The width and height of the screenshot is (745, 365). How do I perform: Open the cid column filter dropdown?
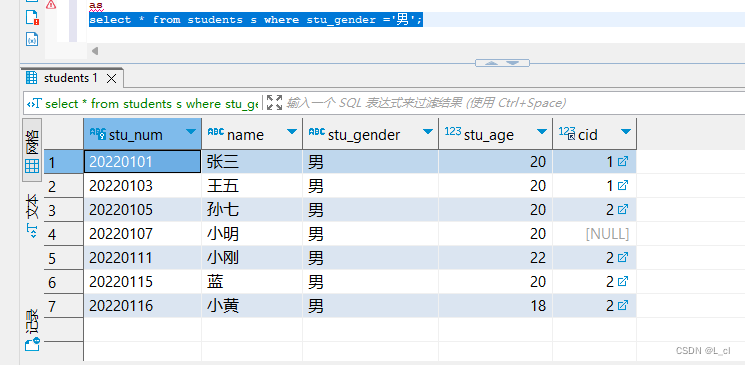[x=626, y=131]
